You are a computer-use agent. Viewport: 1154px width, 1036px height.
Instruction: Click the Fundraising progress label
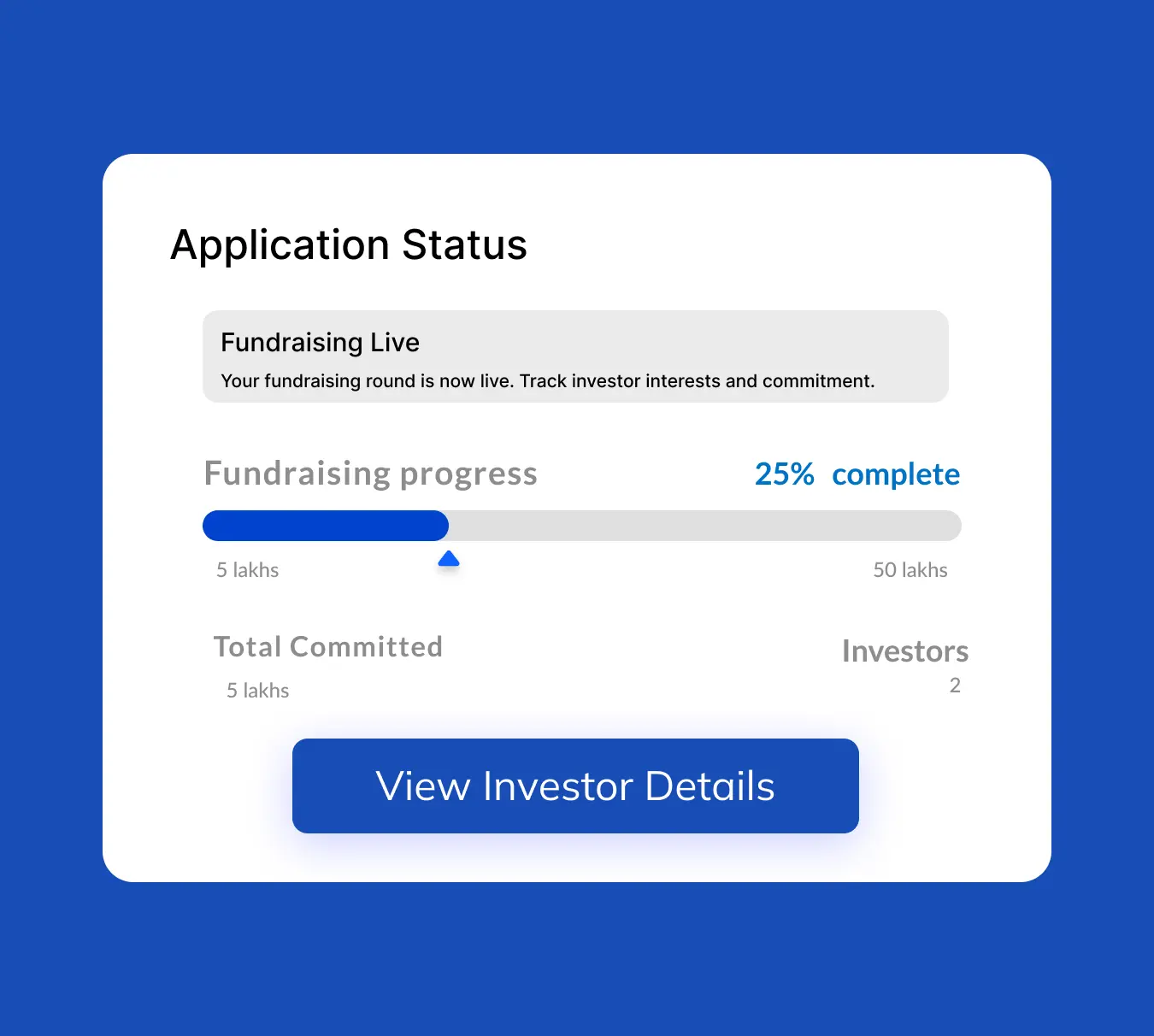click(370, 474)
